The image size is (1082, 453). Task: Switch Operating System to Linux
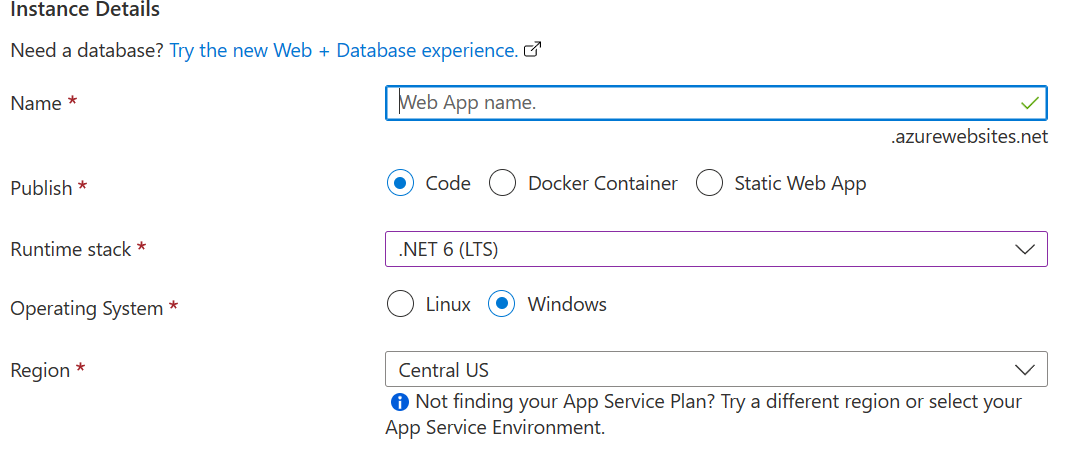coord(400,304)
